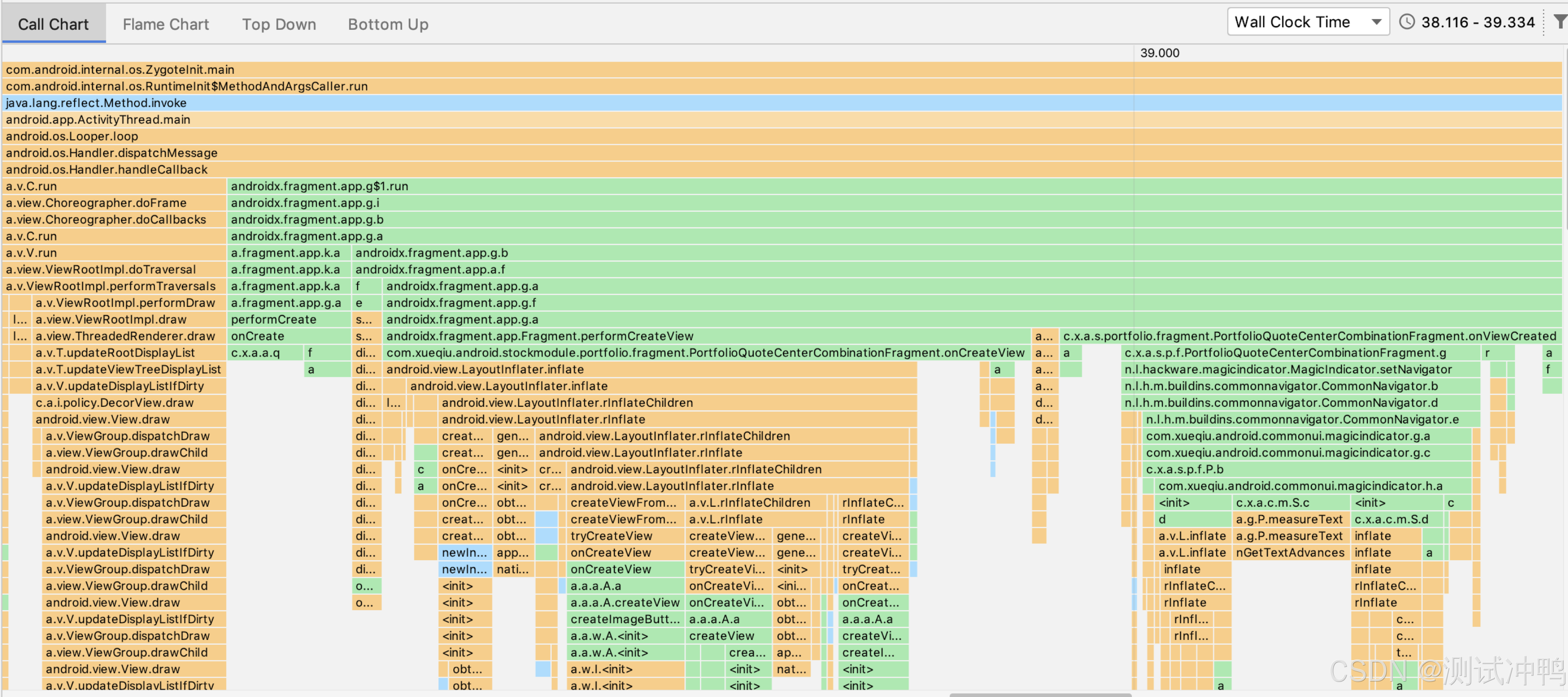Switch to the Top Down tab
This screenshot has width=1568, height=697.
pos(279,24)
